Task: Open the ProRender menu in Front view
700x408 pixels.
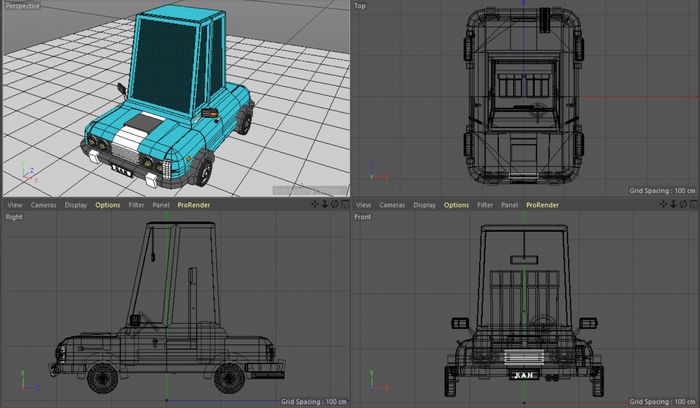Action: coord(542,205)
